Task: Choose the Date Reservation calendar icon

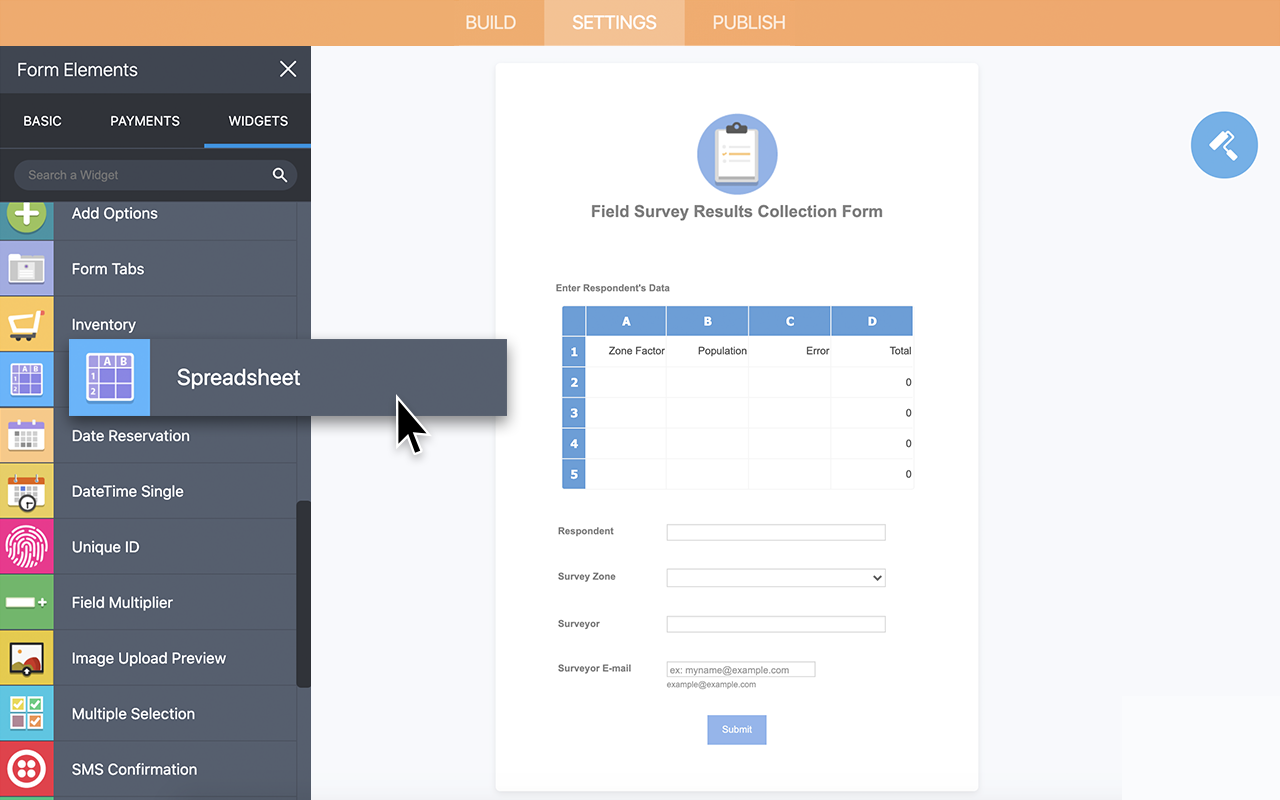Action: coord(27,436)
